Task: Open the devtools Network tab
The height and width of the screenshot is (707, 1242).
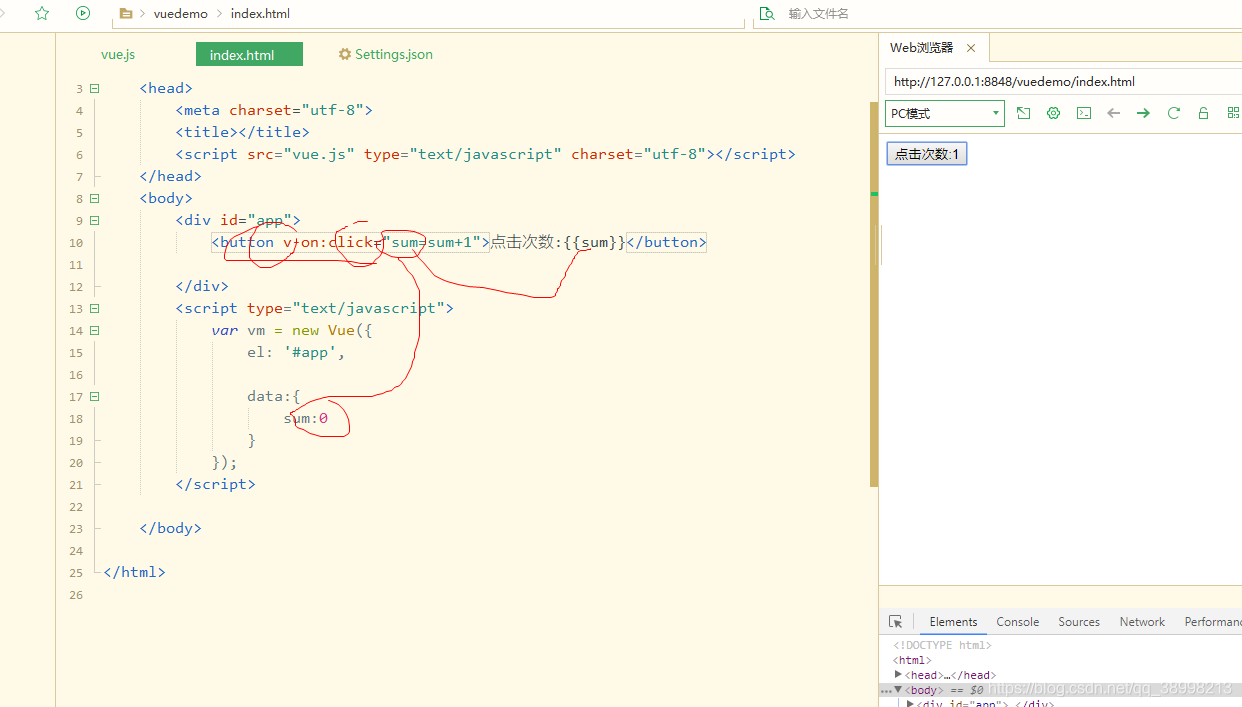Action: [1142, 621]
